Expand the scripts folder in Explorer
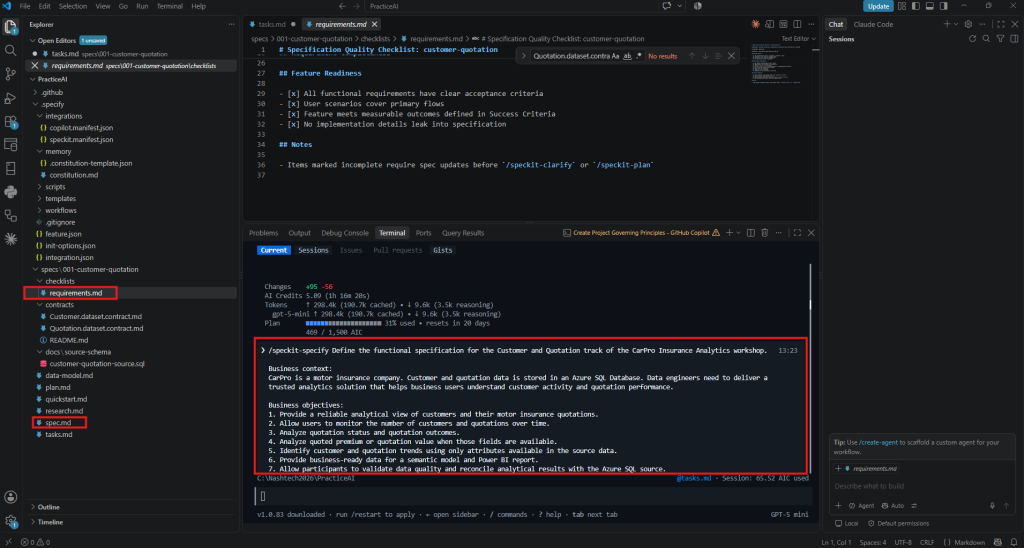This screenshot has height=548, width=1024. click(x=55, y=187)
